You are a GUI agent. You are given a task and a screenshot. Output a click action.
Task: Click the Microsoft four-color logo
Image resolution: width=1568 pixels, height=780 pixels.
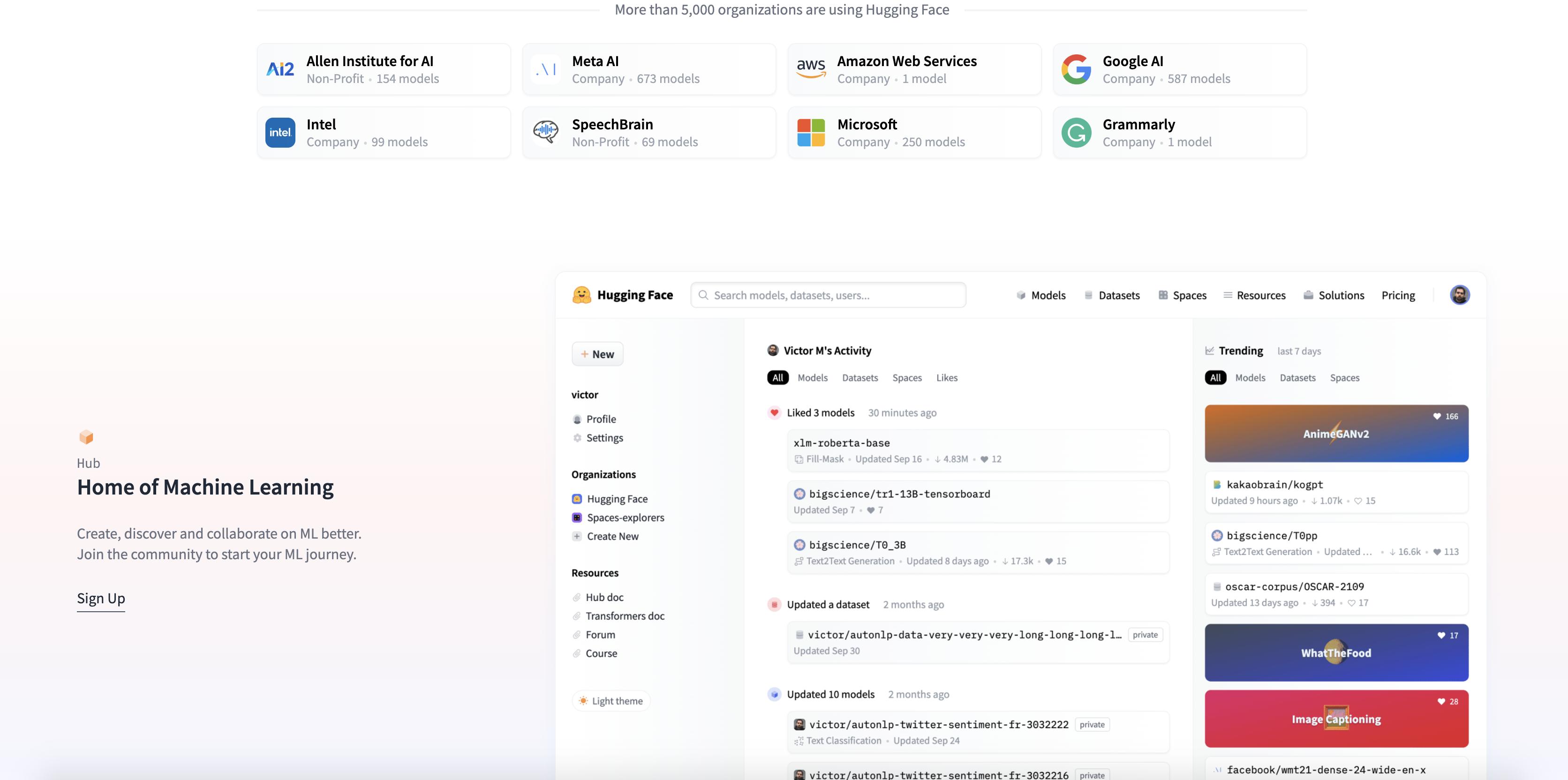811,133
